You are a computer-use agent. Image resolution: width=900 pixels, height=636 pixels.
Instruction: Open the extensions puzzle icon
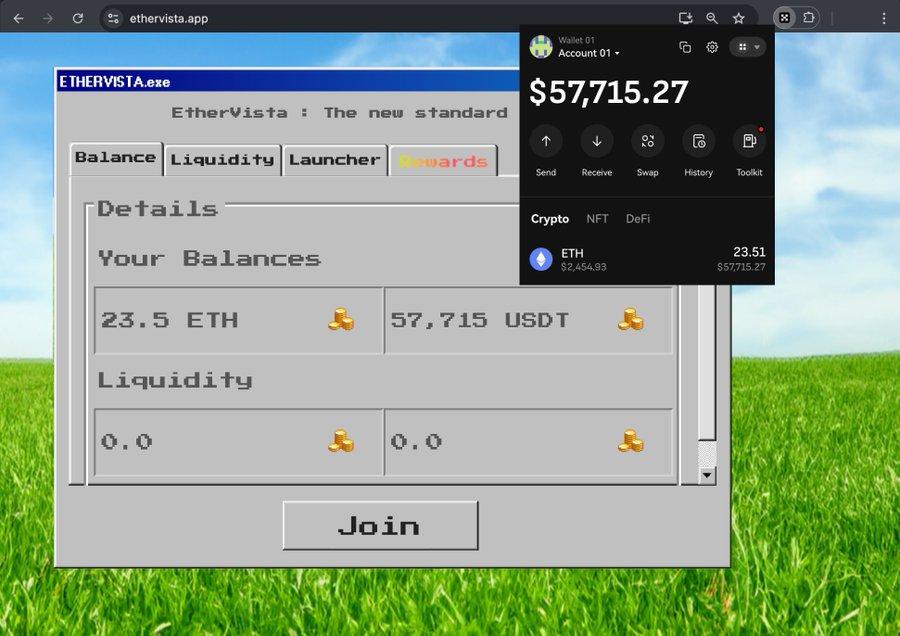coord(809,18)
